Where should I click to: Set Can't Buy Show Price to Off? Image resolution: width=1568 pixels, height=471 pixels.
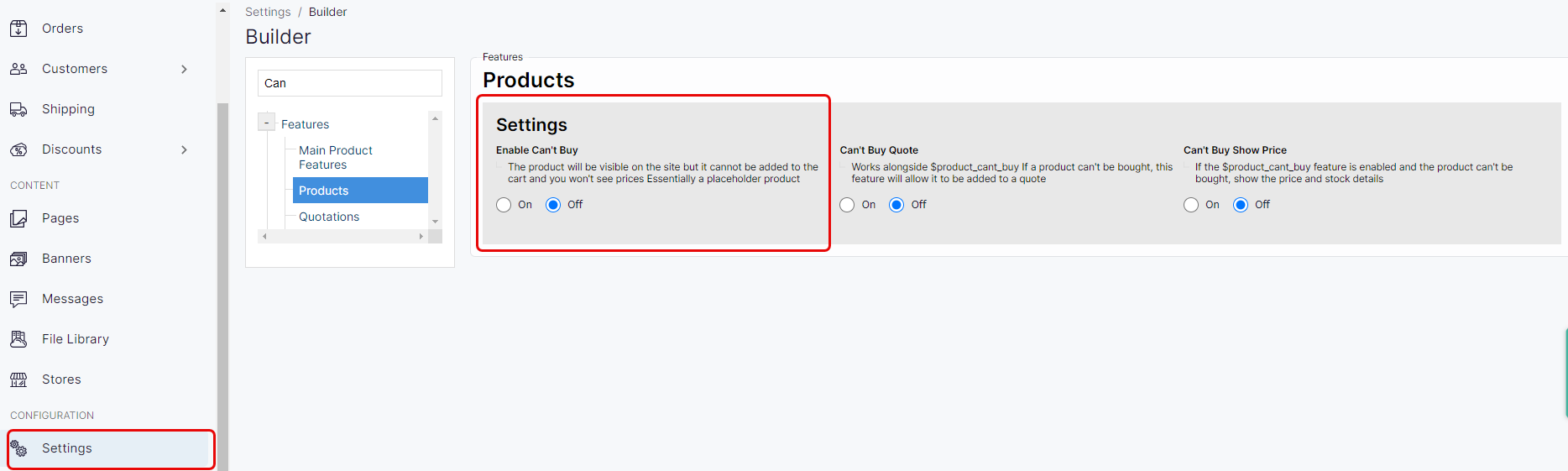pyautogui.click(x=1241, y=205)
